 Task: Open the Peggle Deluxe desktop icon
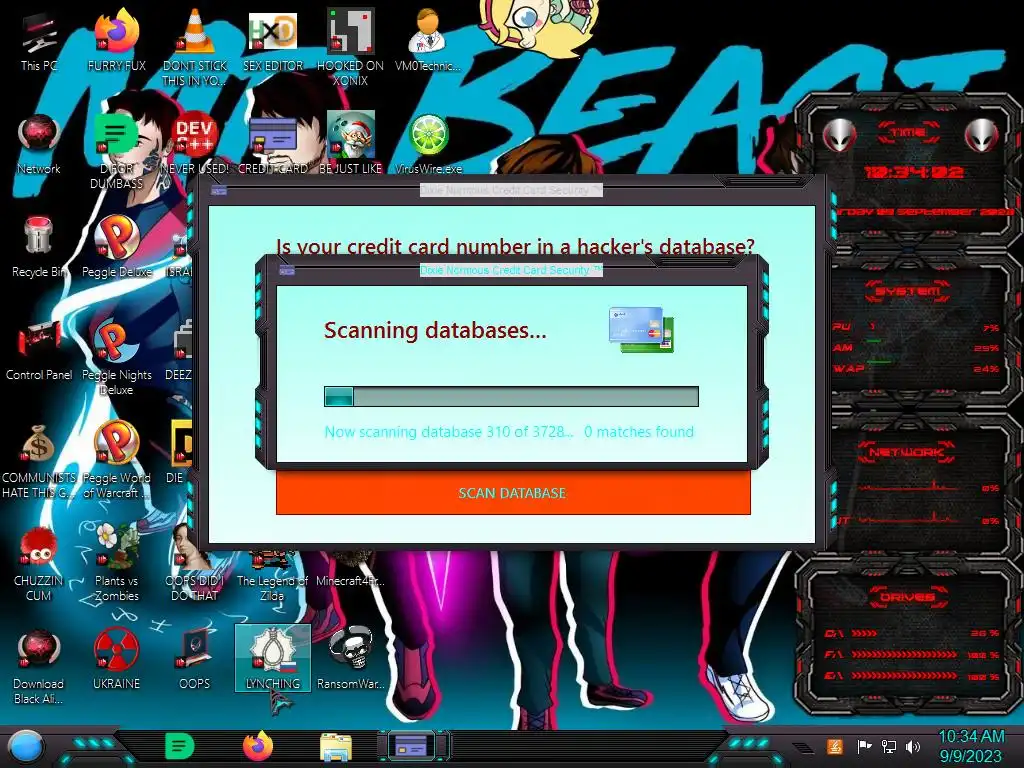click(117, 246)
